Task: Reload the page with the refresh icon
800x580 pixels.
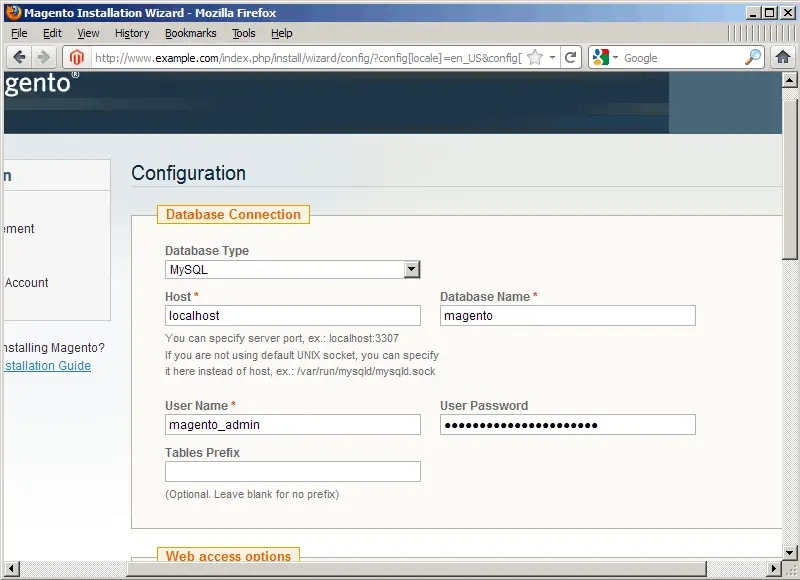Action: click(x=571, y=57)
